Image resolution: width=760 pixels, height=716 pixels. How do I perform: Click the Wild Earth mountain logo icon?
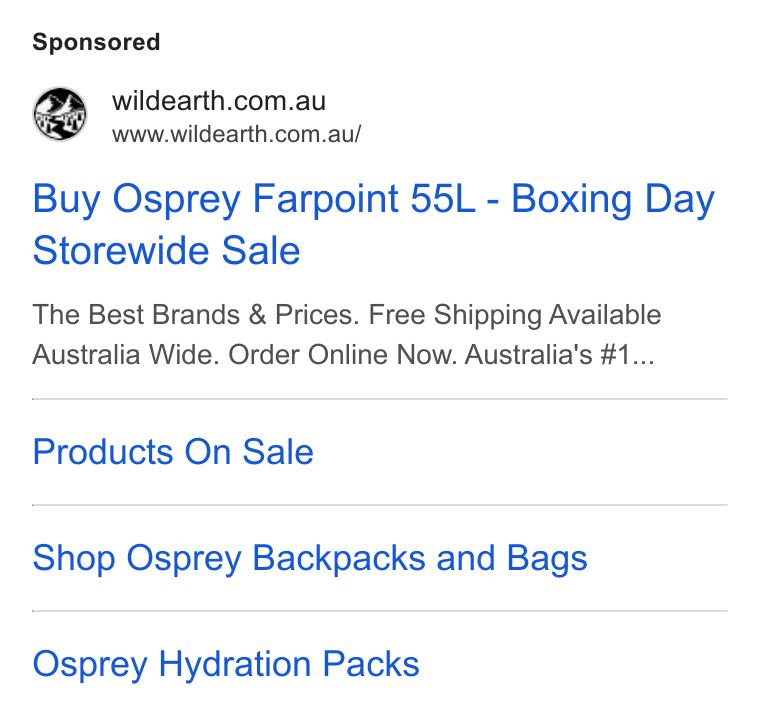pos(60,114)
